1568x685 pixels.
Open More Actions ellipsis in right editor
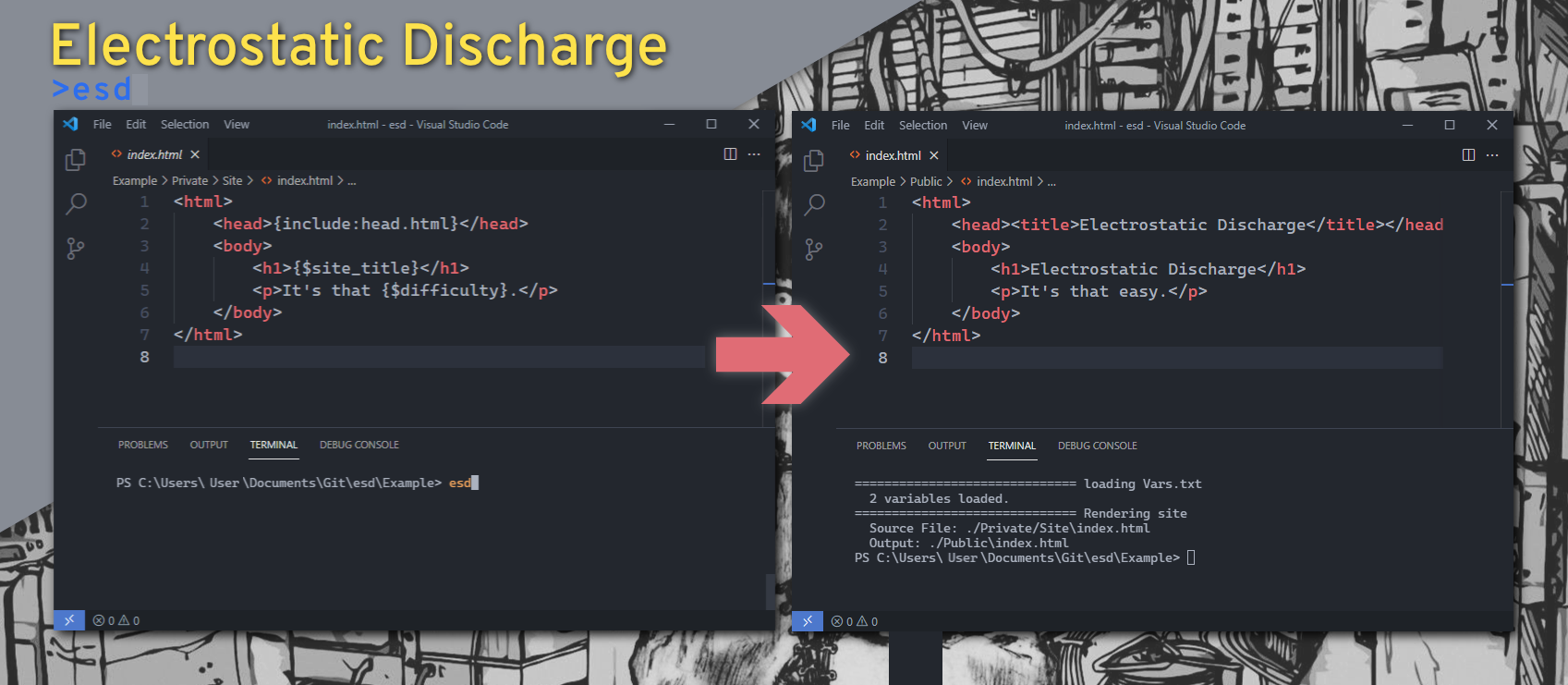[1492, 155]
